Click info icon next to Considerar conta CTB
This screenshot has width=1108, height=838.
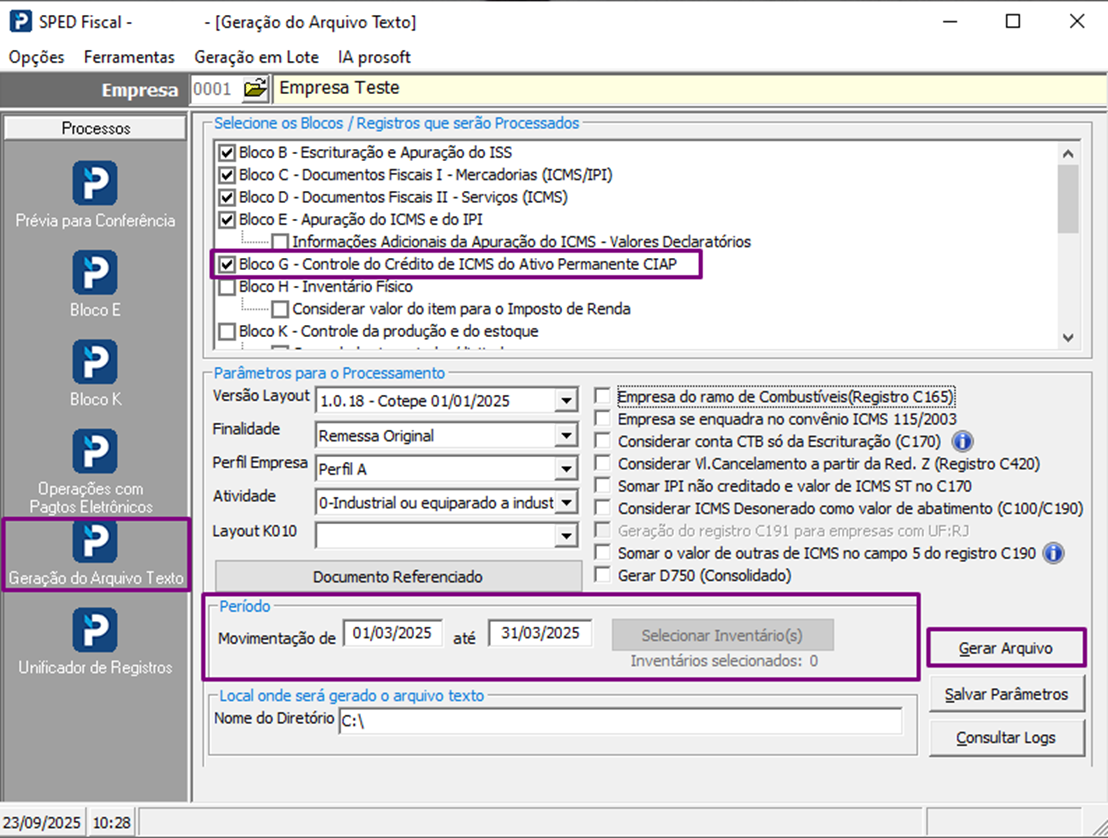[962, 441]
